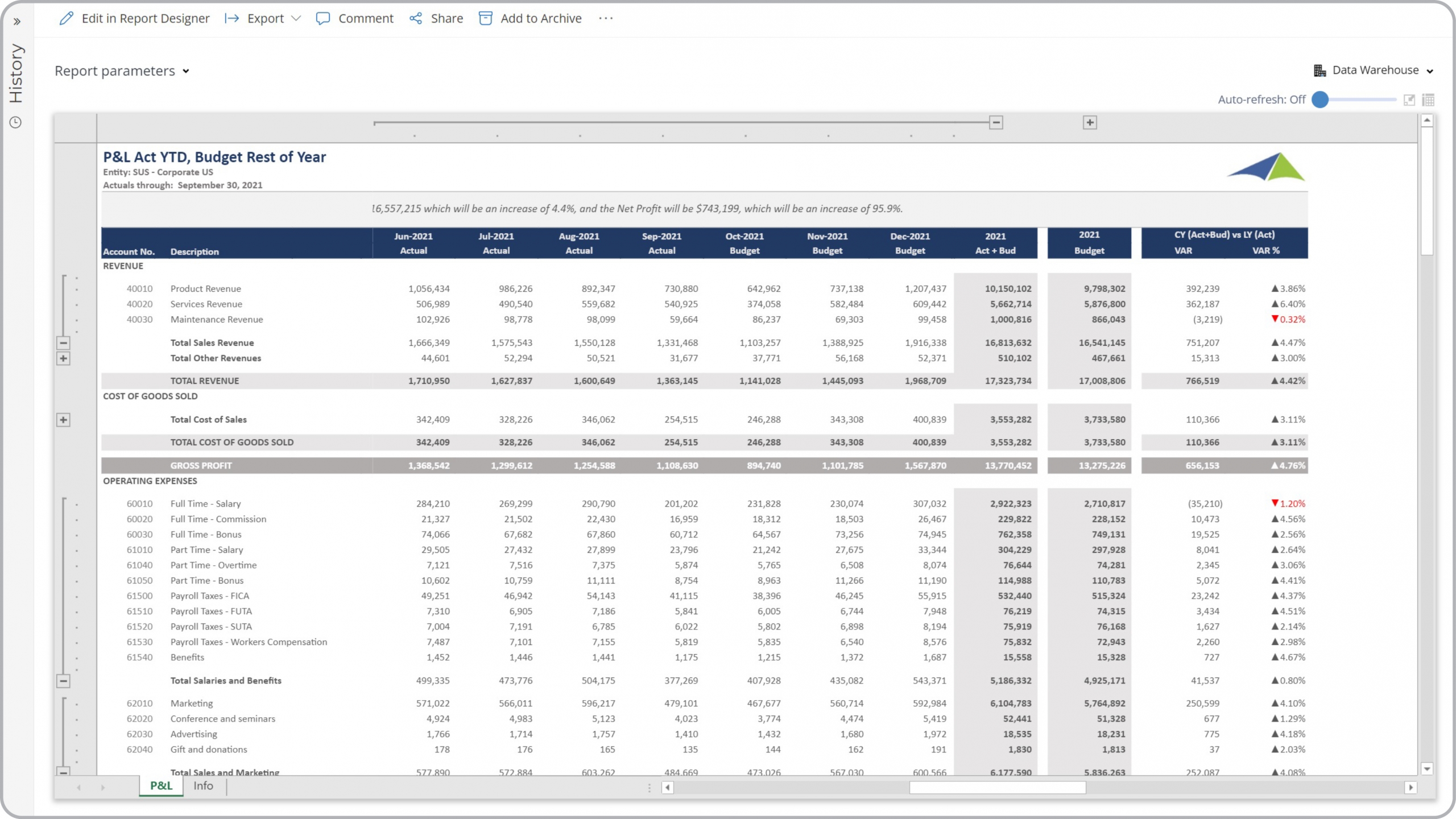Viewport: 1456px width, 819px height.
Task: Expand the Total Cost of Sales group
Action: [64, 420]
